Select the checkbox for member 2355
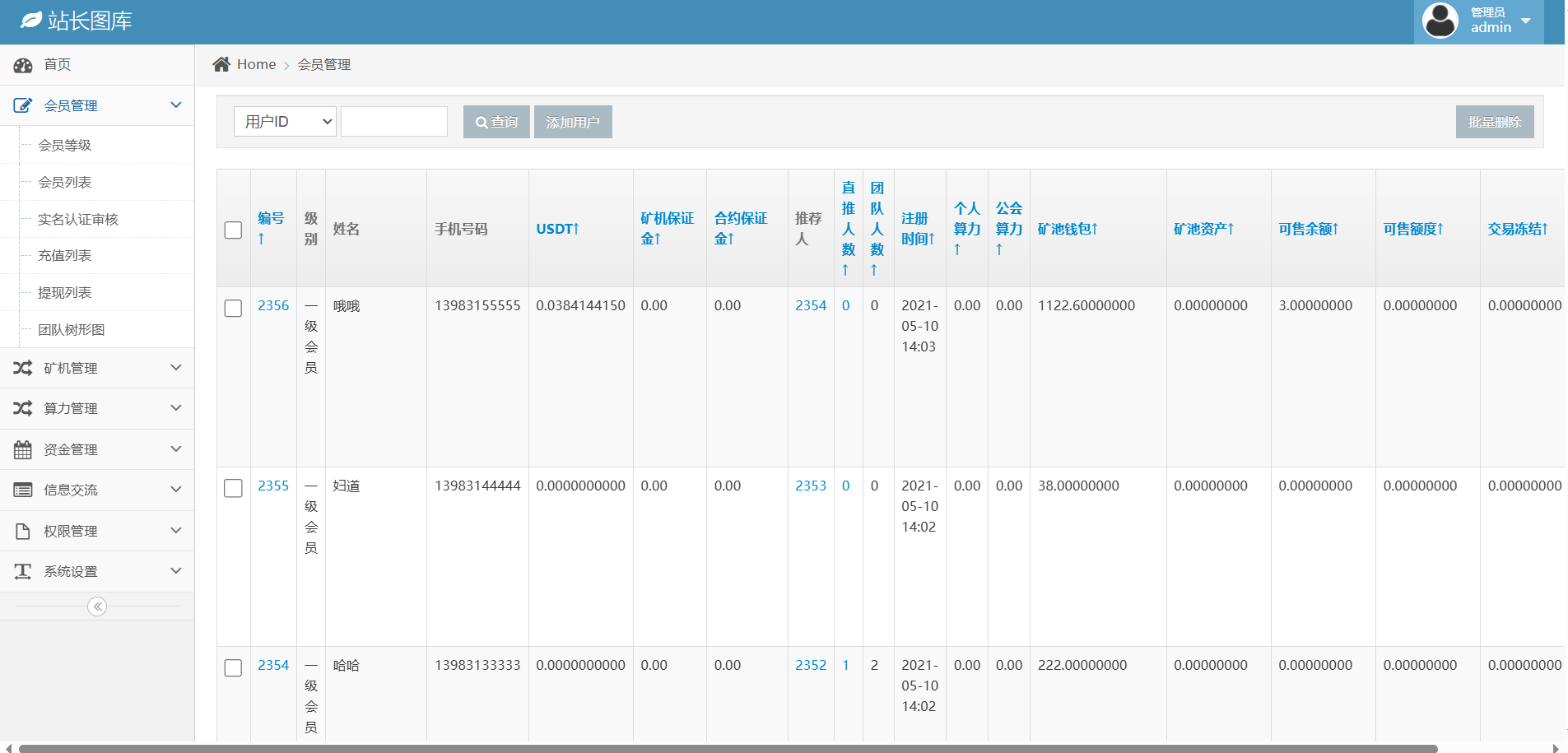Screen dimensions: 1568x753 pyautogui.click(x=234, y=488)
